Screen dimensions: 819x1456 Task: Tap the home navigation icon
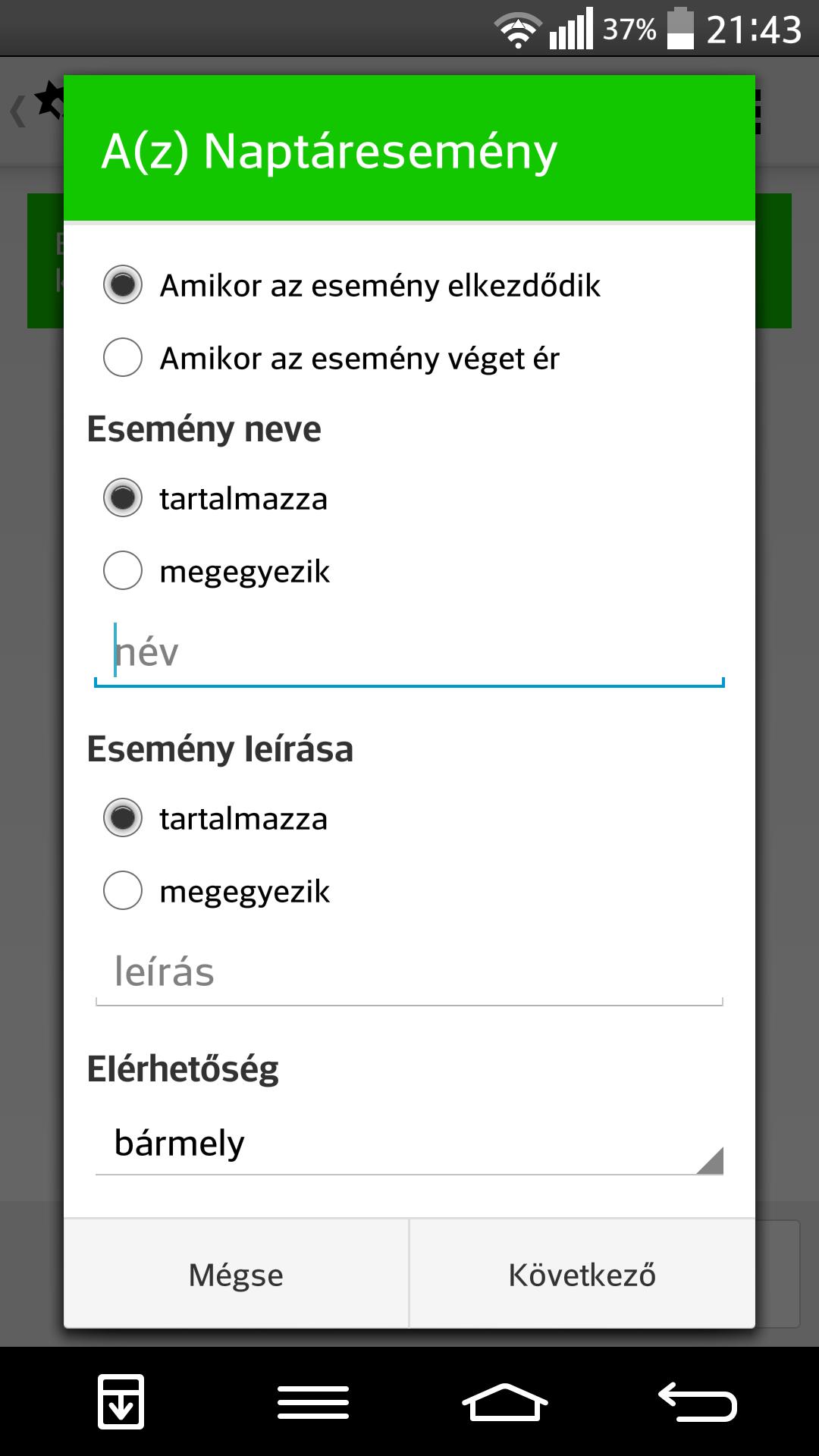point(504,1401)
